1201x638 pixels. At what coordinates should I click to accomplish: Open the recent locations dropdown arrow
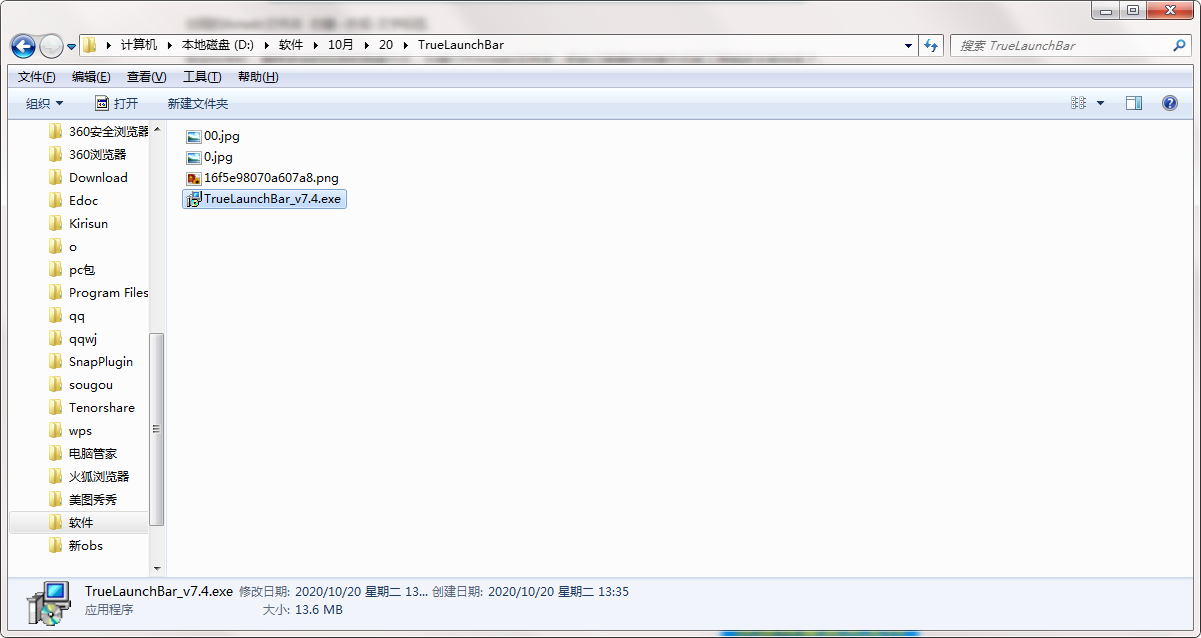point(72,47)
